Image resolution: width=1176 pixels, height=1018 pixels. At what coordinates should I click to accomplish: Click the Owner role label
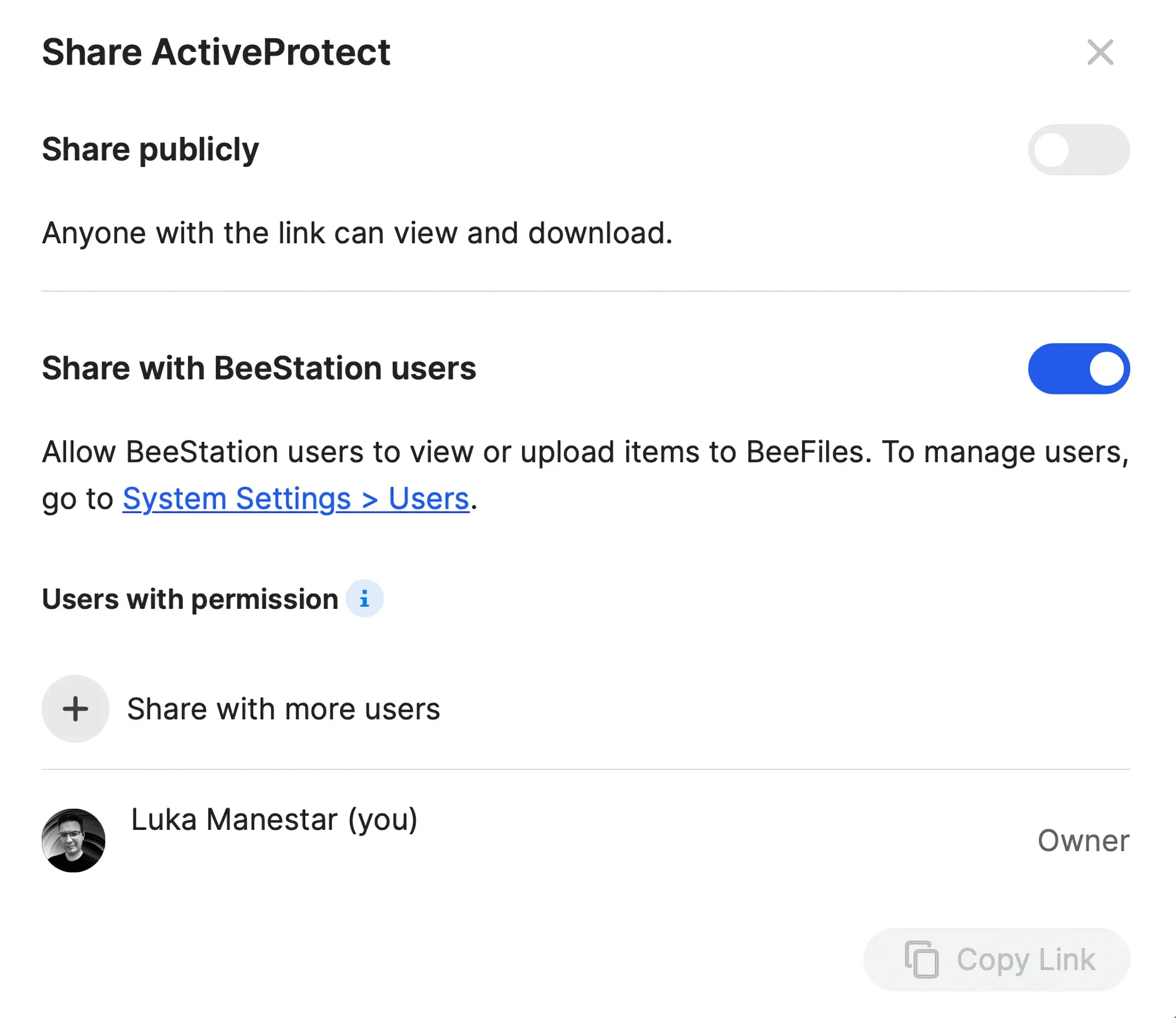1083,840
